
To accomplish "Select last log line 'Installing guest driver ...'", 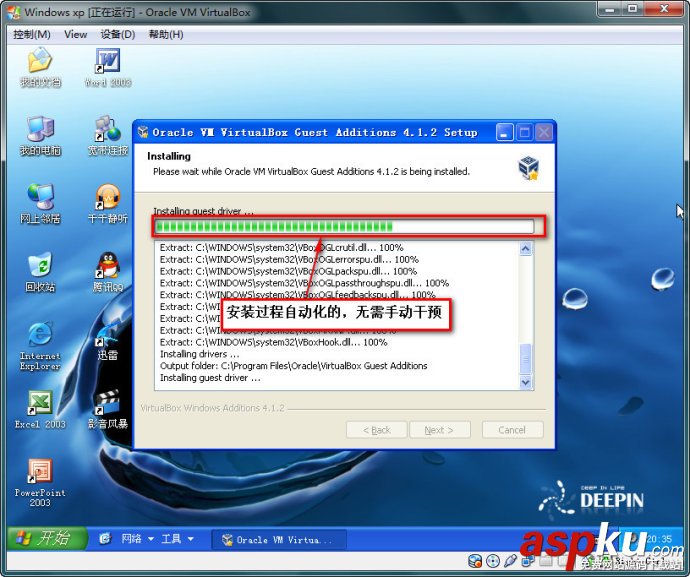I will click(210, 378).
